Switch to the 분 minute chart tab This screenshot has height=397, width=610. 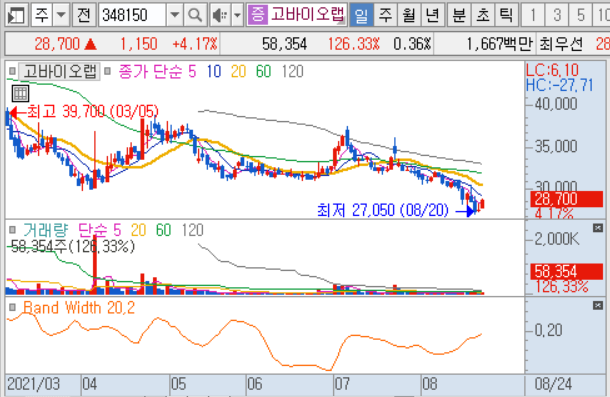(x=459, y=15)
